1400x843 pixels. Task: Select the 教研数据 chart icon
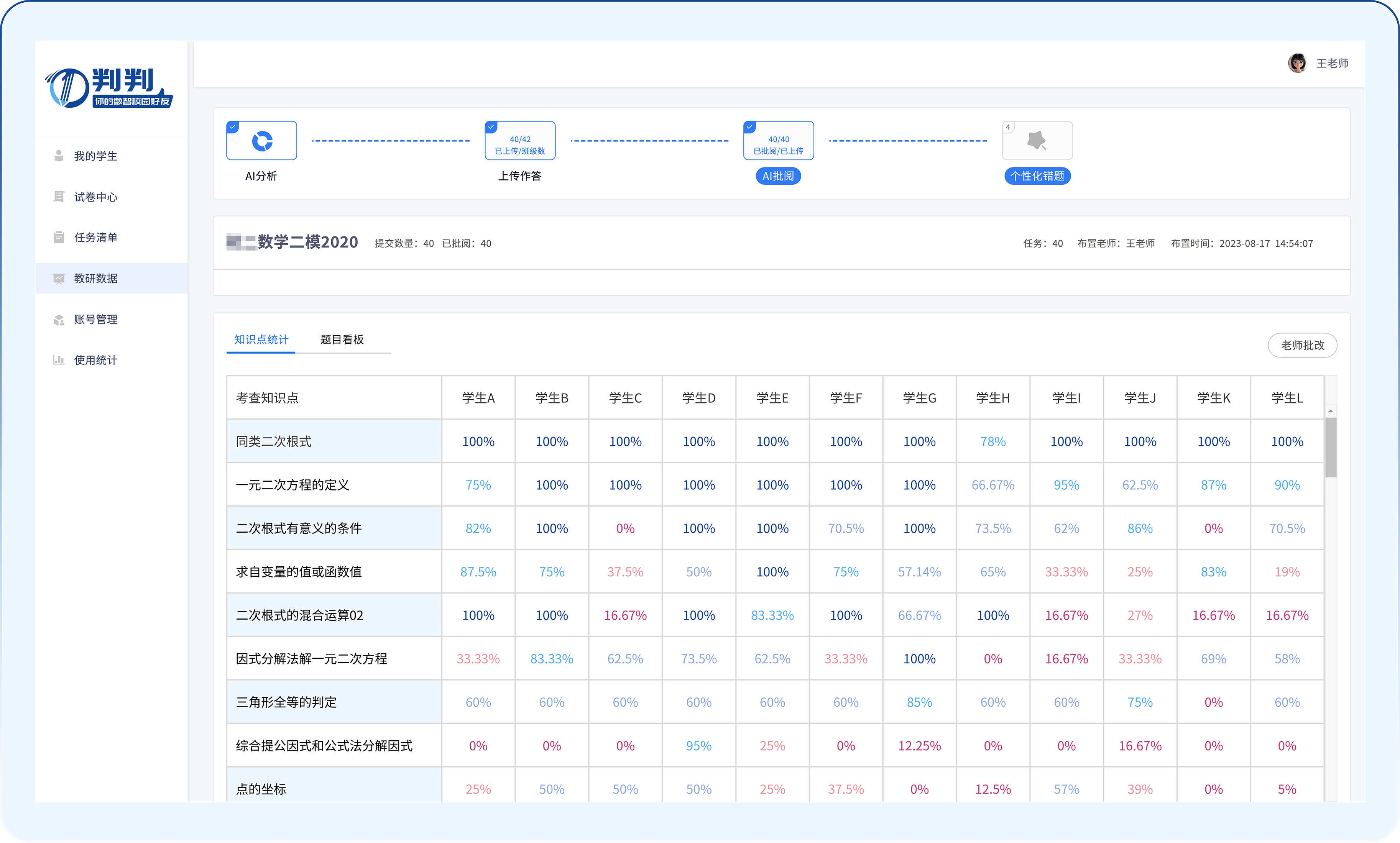point(59,278)
